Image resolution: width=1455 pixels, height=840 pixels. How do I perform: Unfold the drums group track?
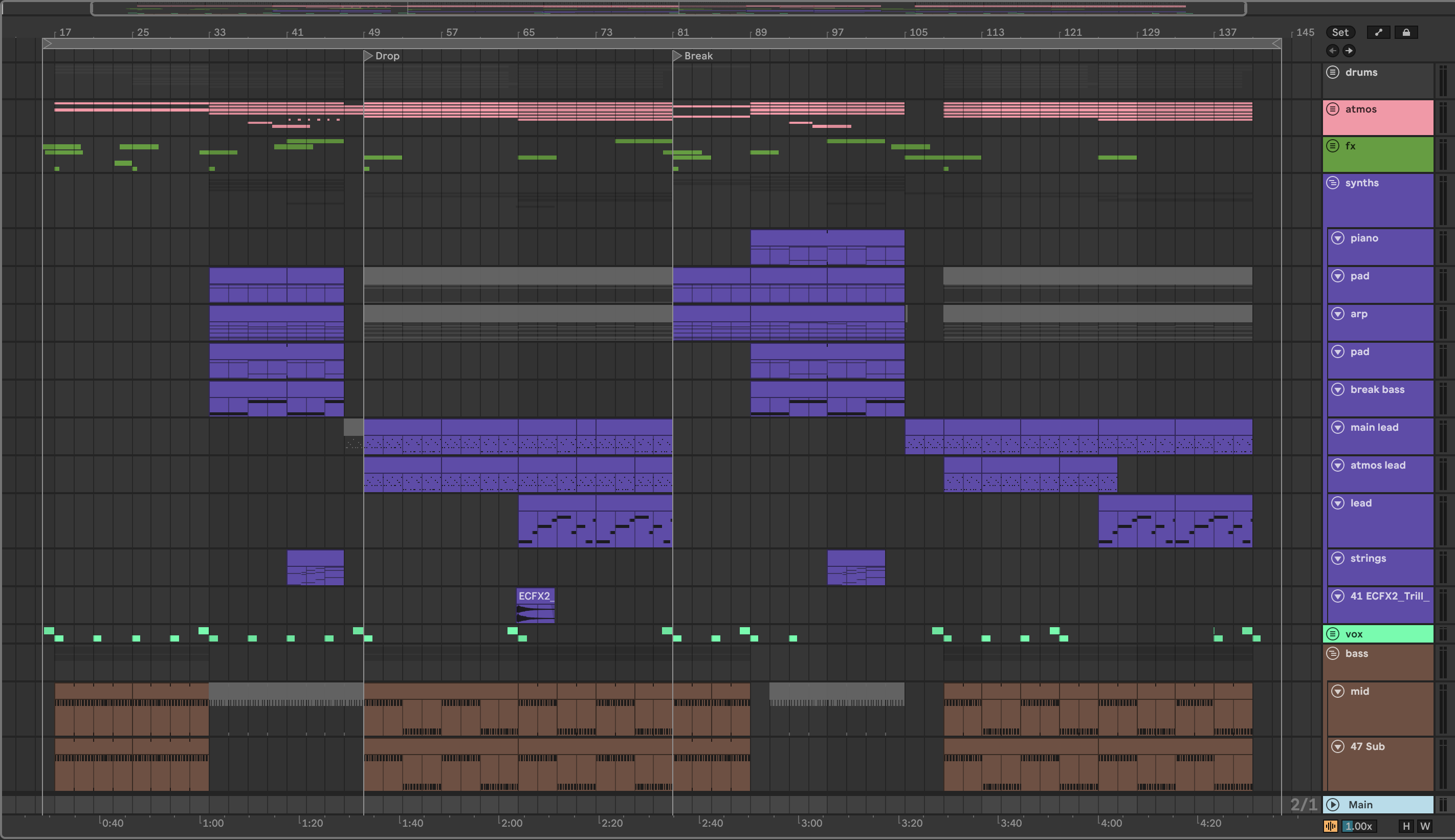pyautogui.click(x=1333, y=72)
